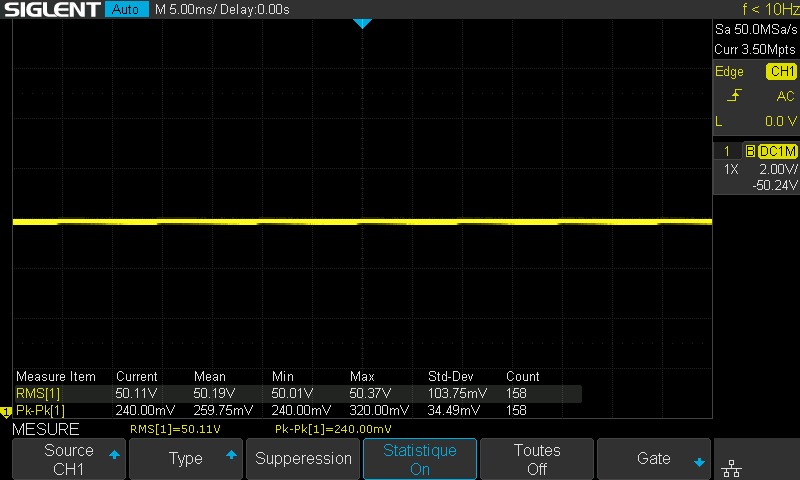
Task: Open the Gate softkey submenu
Action: click(x=654, y=459)
